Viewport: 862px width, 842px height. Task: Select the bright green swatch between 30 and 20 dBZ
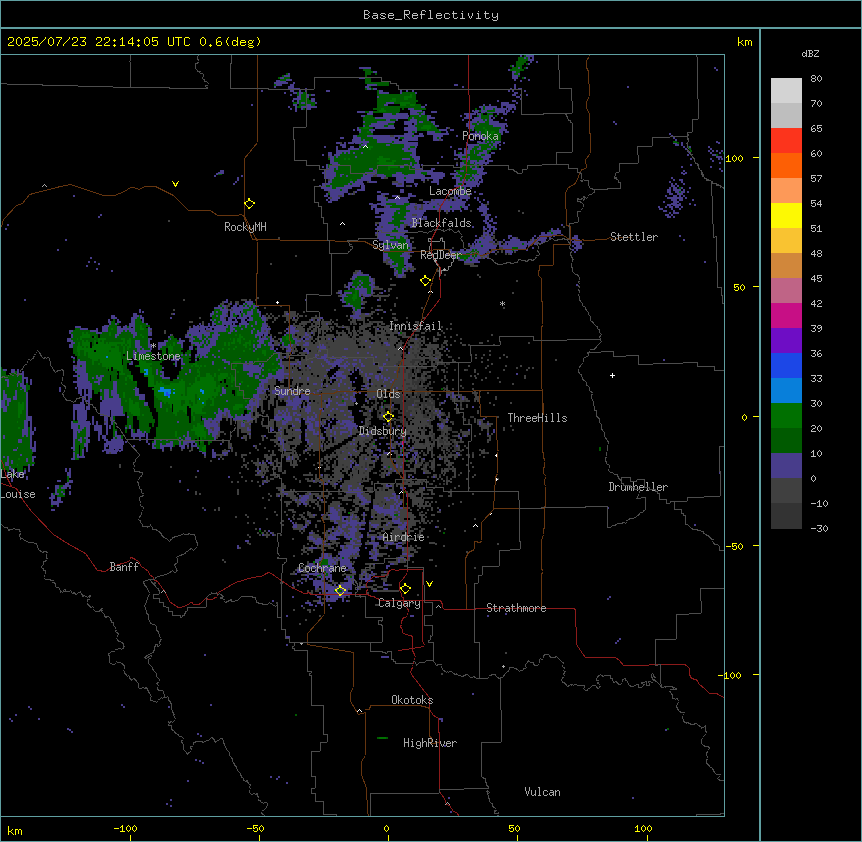coord(786,416)
